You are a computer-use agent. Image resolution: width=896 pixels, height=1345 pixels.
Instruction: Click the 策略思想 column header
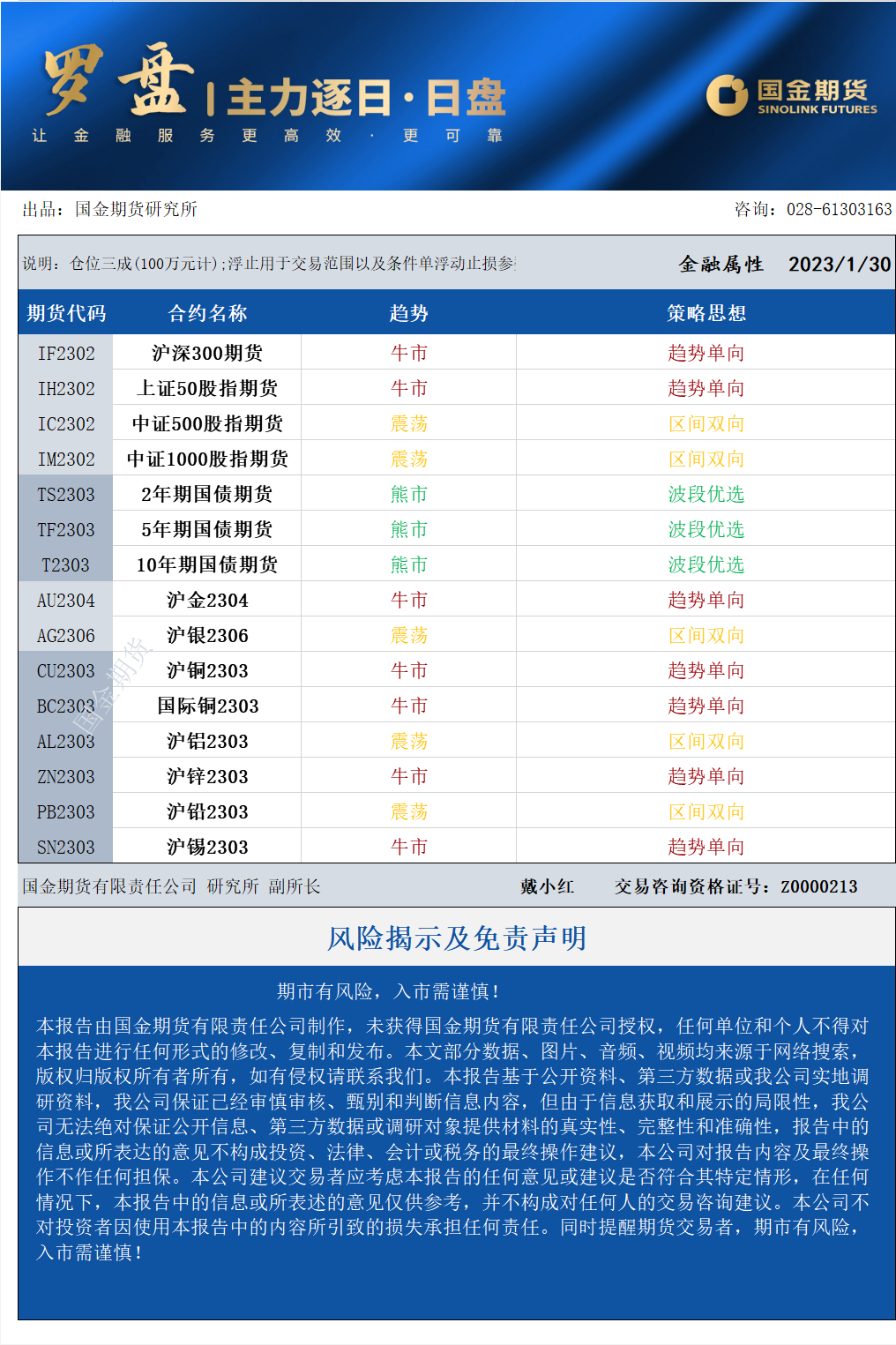tap(706, 313)
